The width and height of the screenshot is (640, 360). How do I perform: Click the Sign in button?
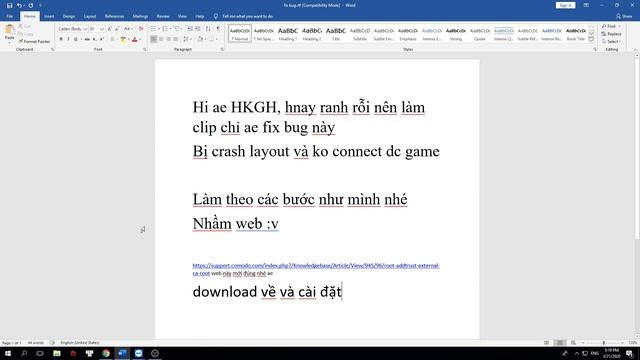(565, 5)
